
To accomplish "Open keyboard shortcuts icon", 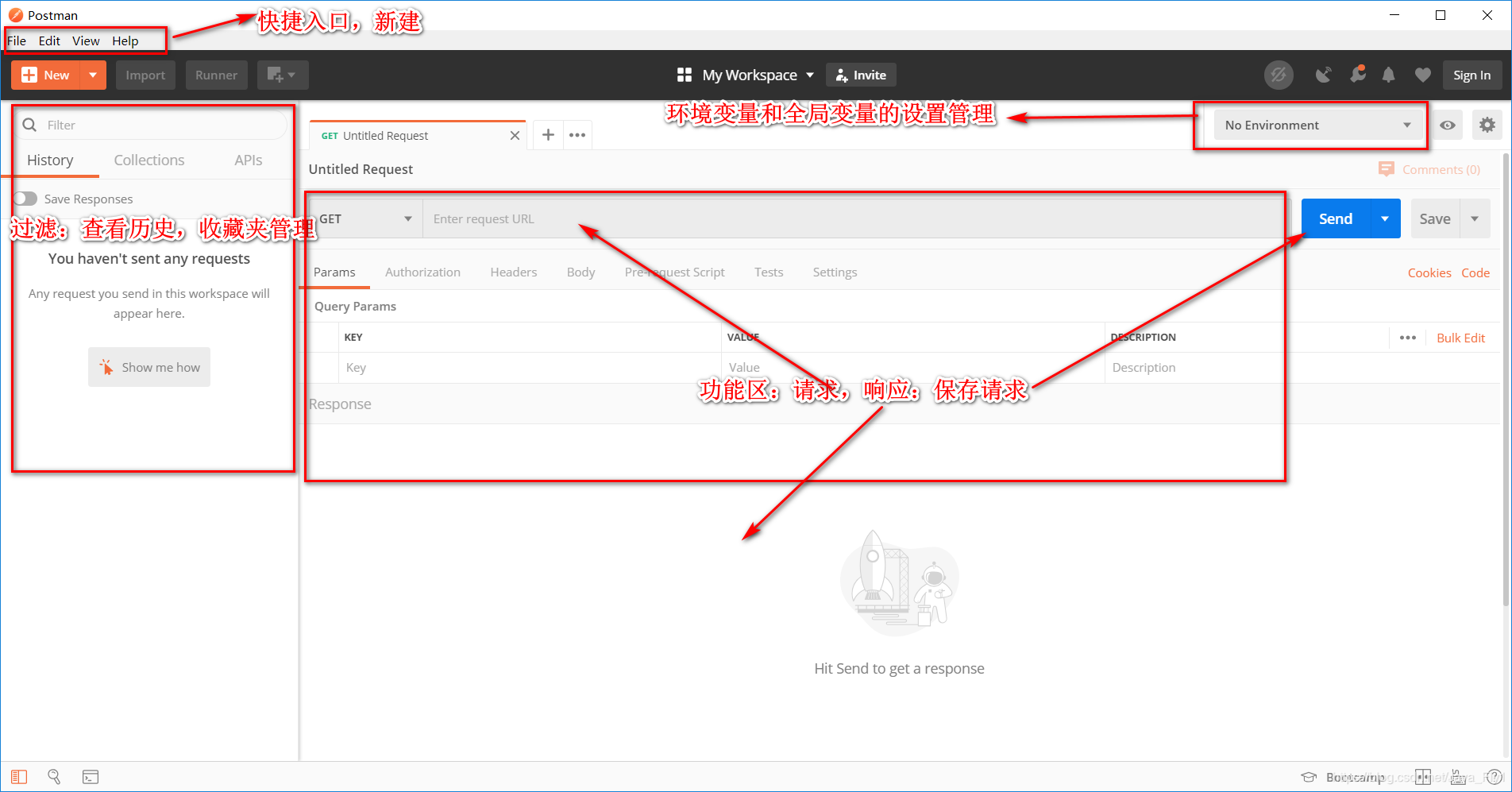I will pos(1459,777).
